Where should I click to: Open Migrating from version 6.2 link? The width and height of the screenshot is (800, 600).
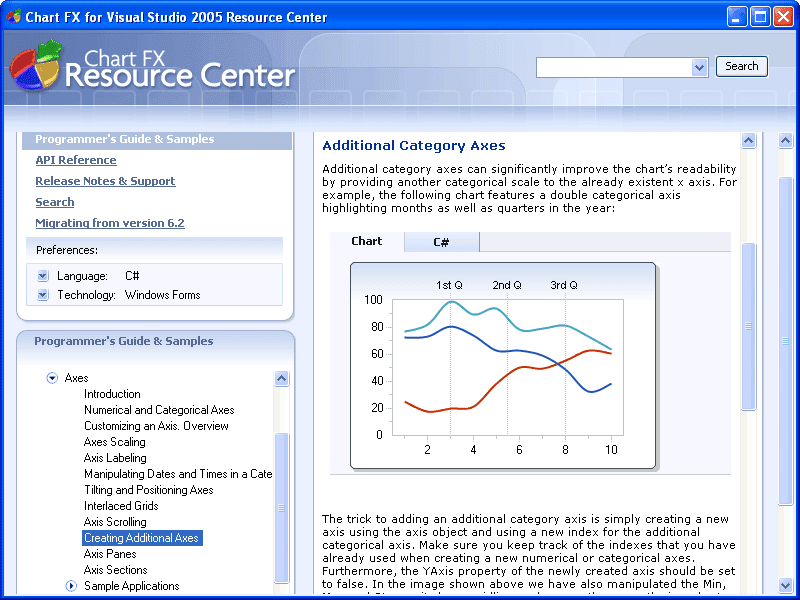[110, 223]
